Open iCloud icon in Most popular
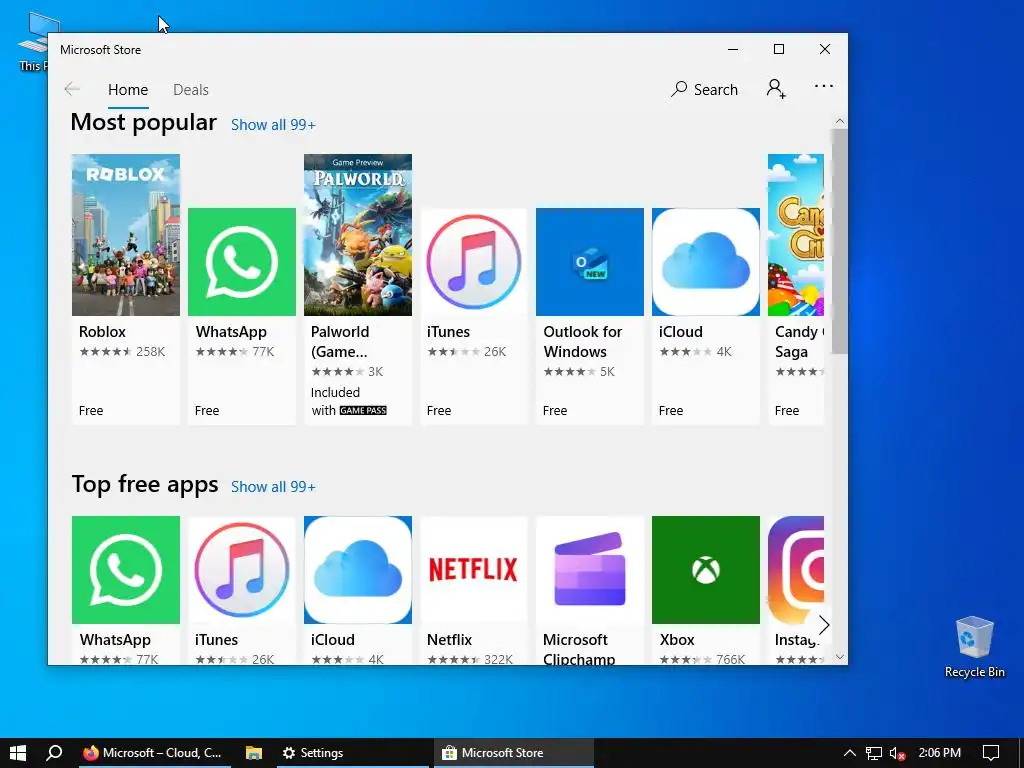The height and width of the screenshot is (768, 1024). tap(706, 262)
